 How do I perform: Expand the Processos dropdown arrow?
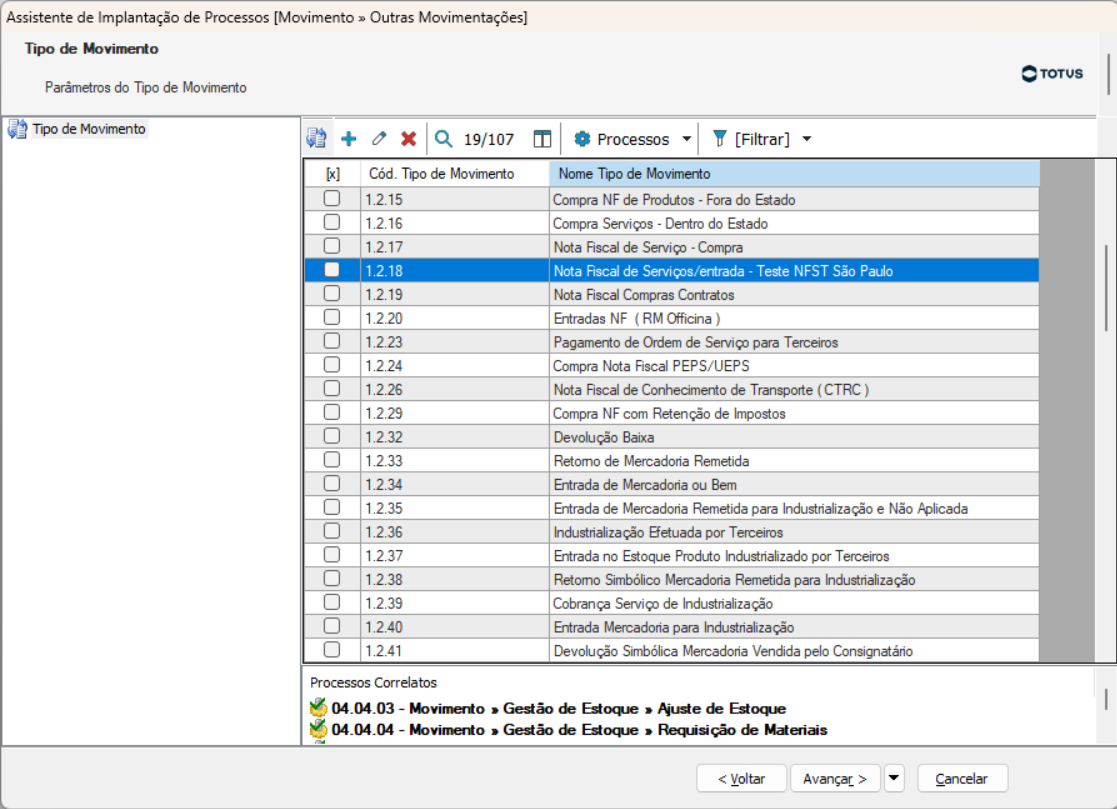tap(687, 139)
